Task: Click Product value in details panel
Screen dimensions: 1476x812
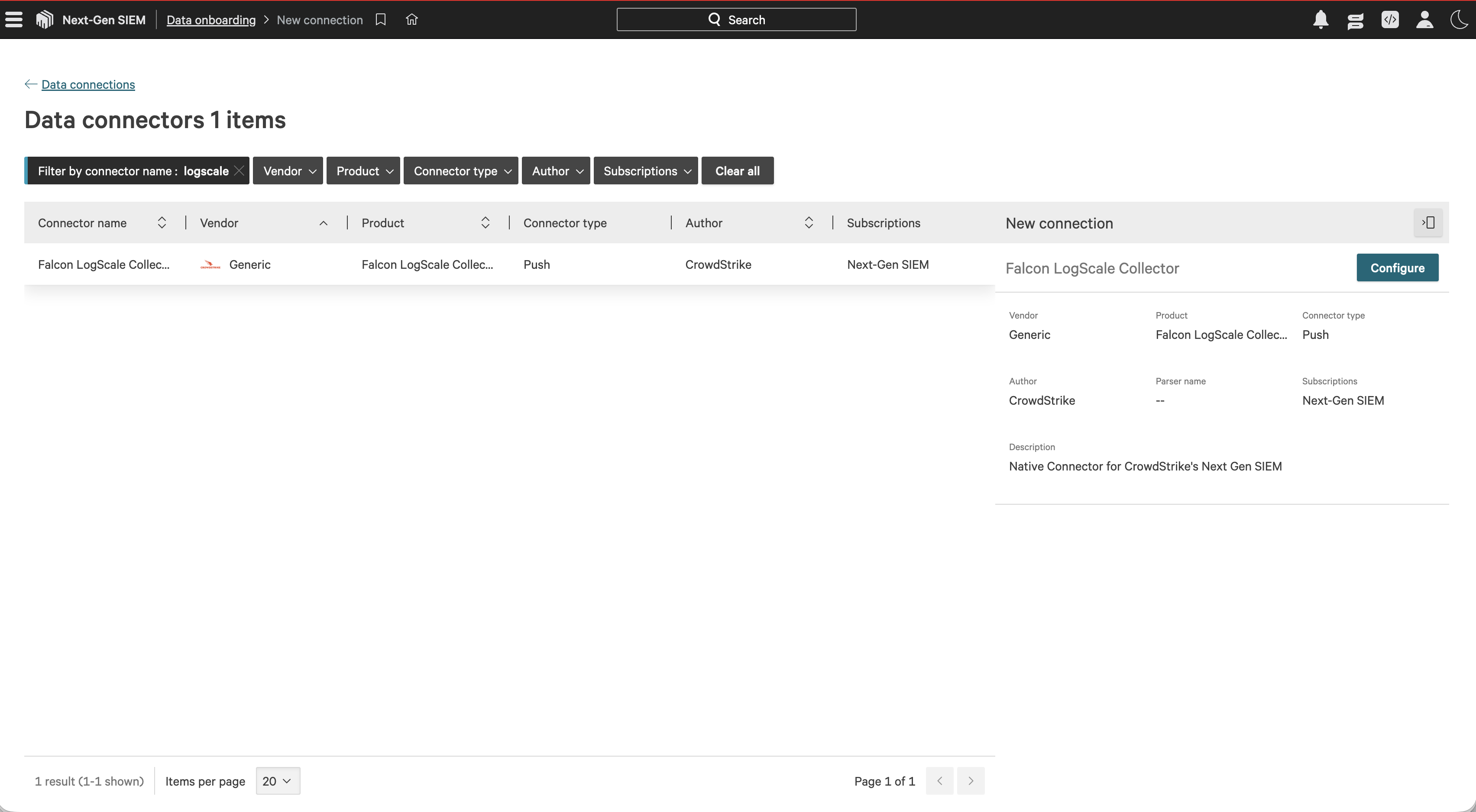Action: (x=1221, y=335)
